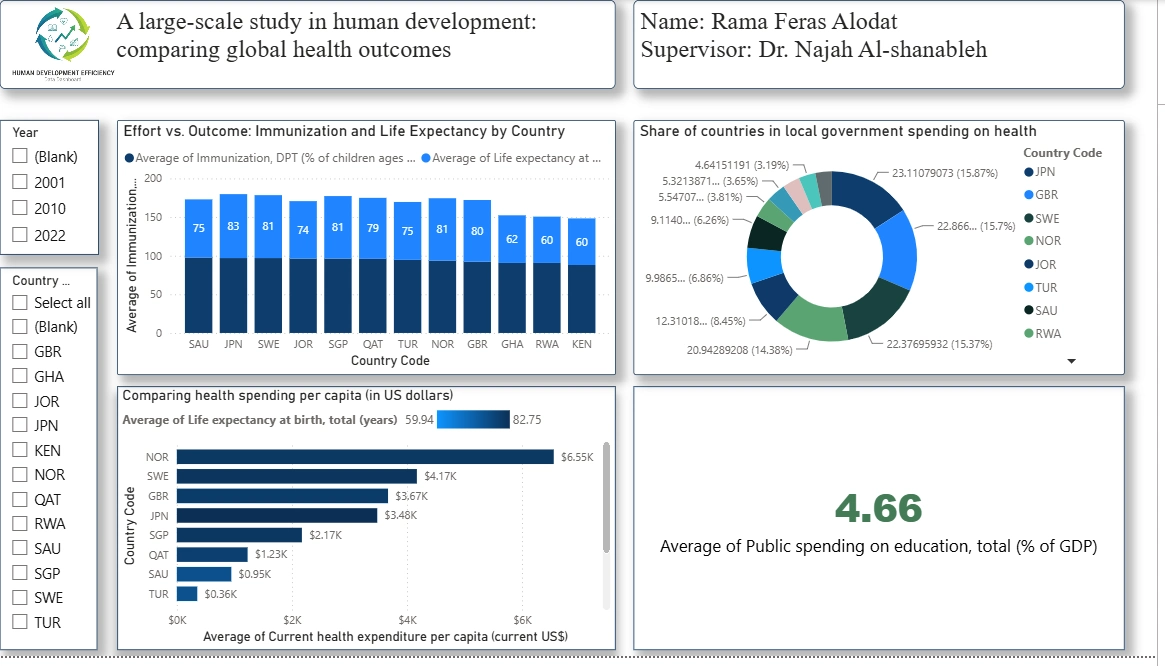Click GBR legend marker in donut chart
Viewport: 1165px width, 666px height.
point(1028,195)
